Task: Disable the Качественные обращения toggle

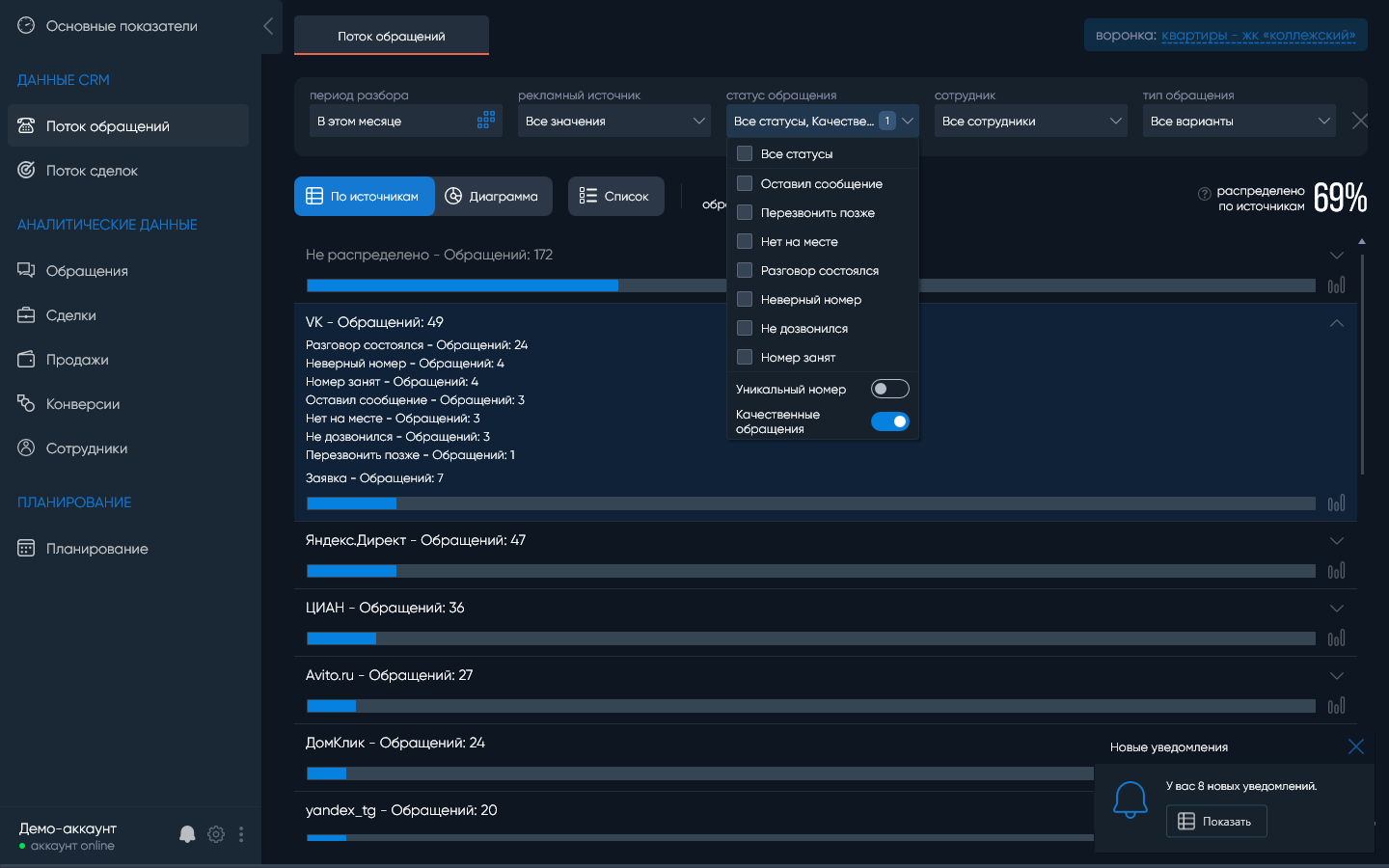Action: click(889, 421)
